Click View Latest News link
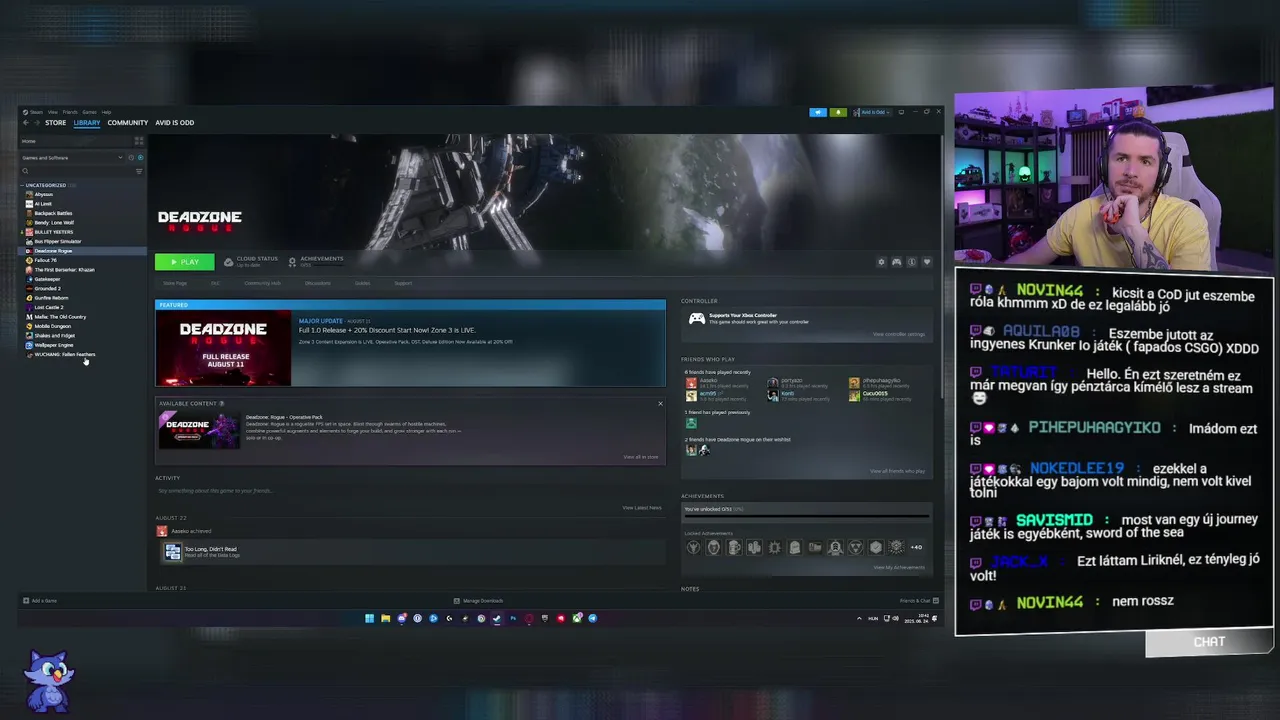The height and width of the screenshot is (720, 1280). point(642,508)
